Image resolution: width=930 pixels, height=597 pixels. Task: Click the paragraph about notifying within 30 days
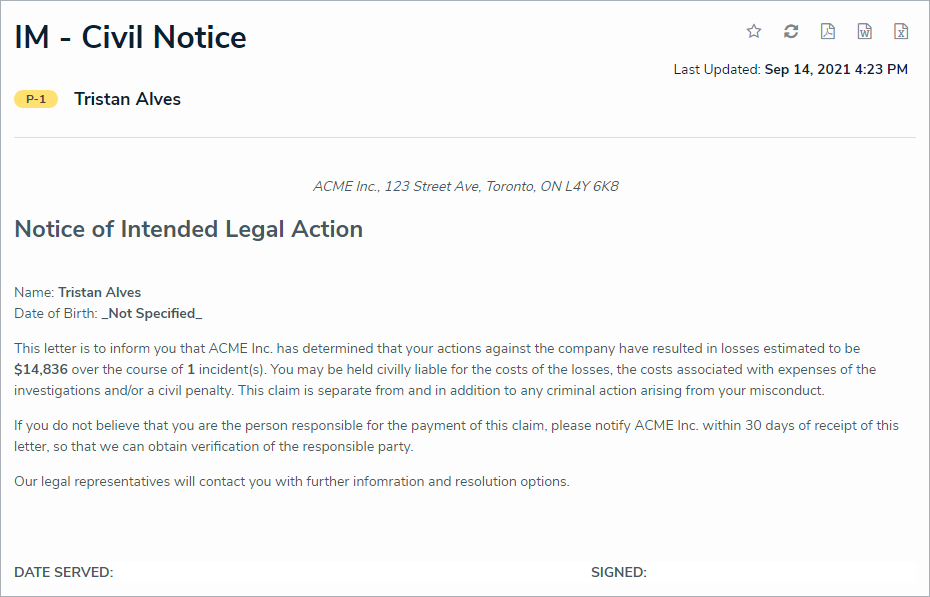pyautogui.click(x=456, y=436)
